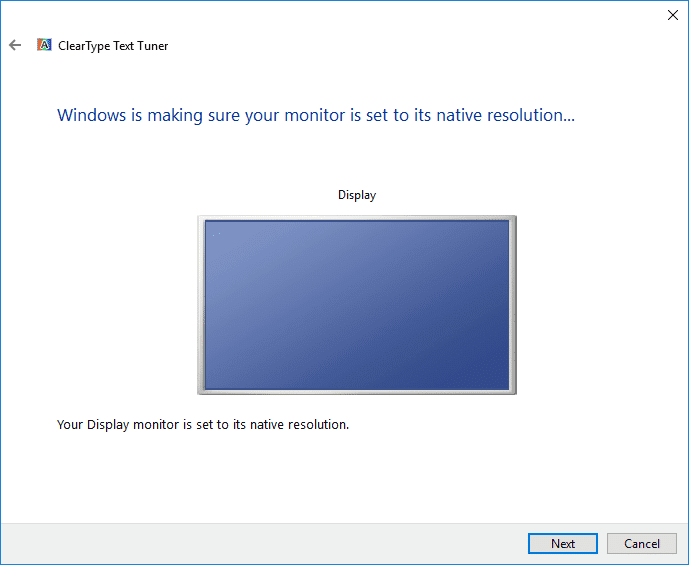Image resolution: width=689 pixels, height=565 pixels.
Task: Go back using the back arrow
Action: point(15,45)
